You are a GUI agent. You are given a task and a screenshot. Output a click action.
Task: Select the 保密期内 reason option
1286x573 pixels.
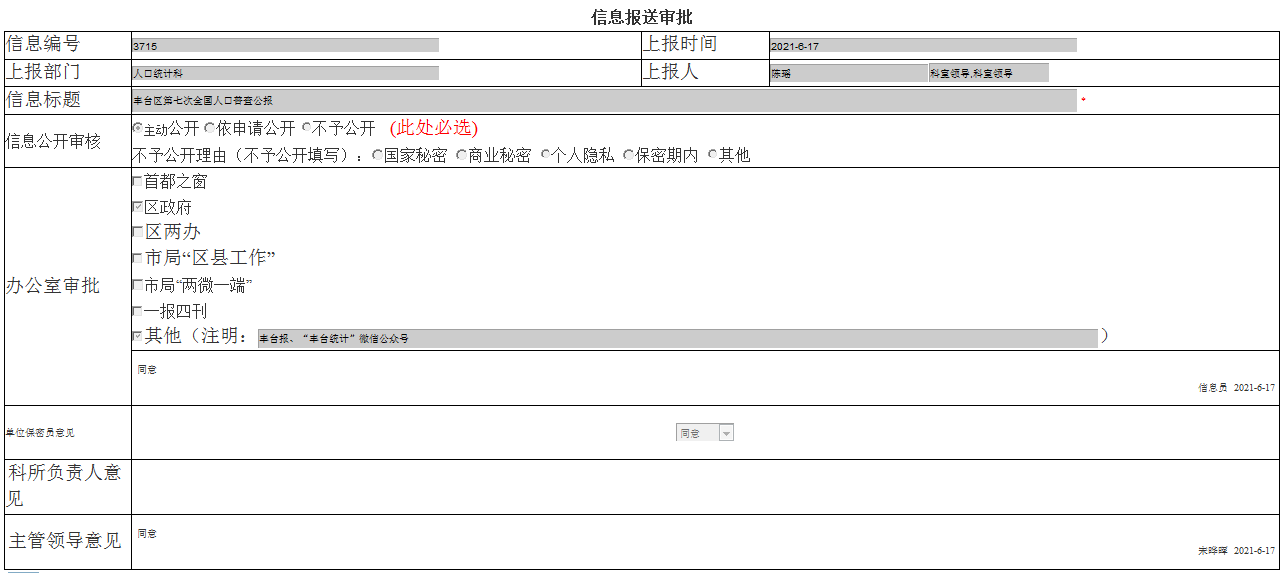pyautogui.click(x=628, y=155)
